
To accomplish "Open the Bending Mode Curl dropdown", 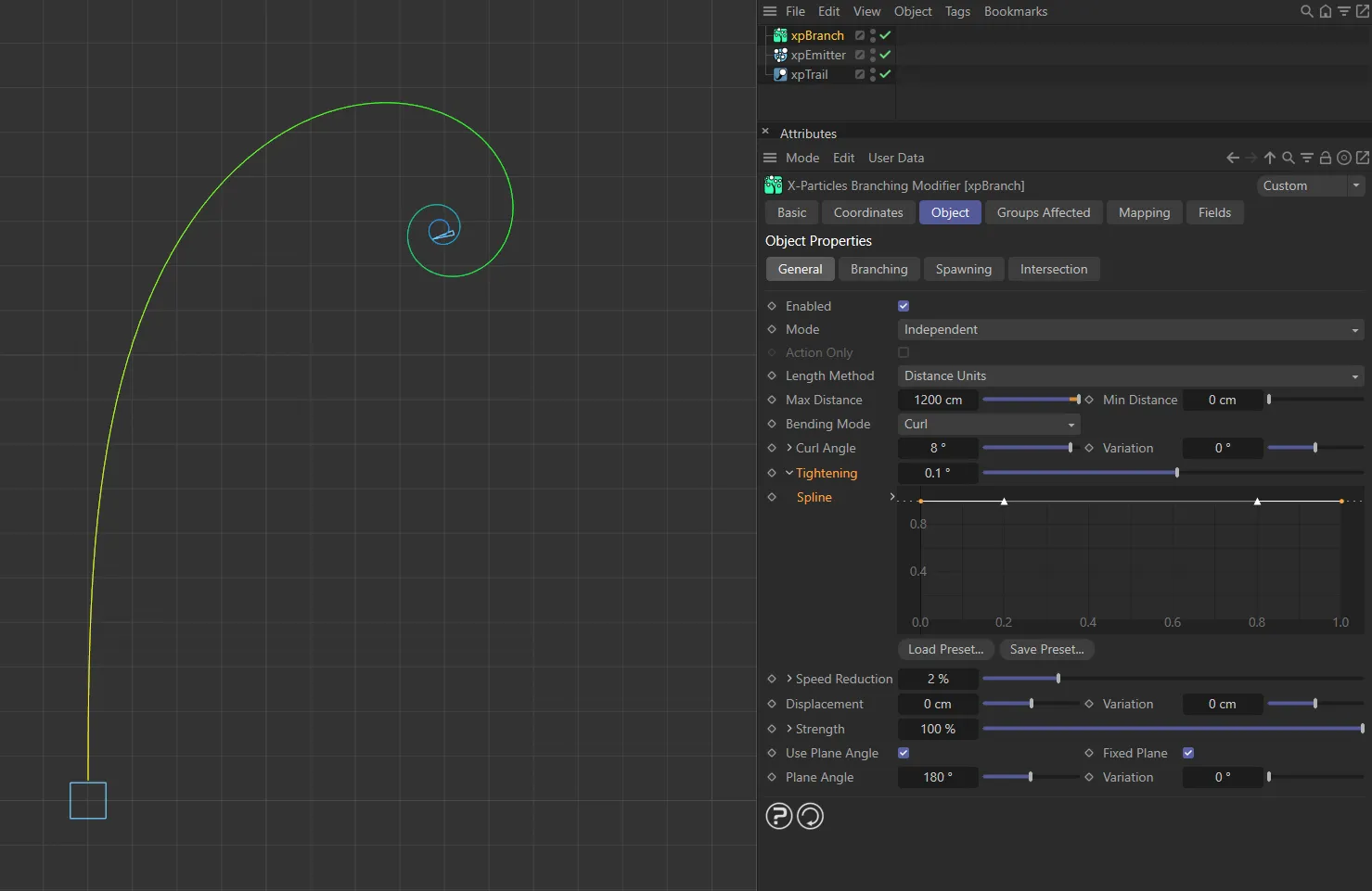I will coord(988,424).
